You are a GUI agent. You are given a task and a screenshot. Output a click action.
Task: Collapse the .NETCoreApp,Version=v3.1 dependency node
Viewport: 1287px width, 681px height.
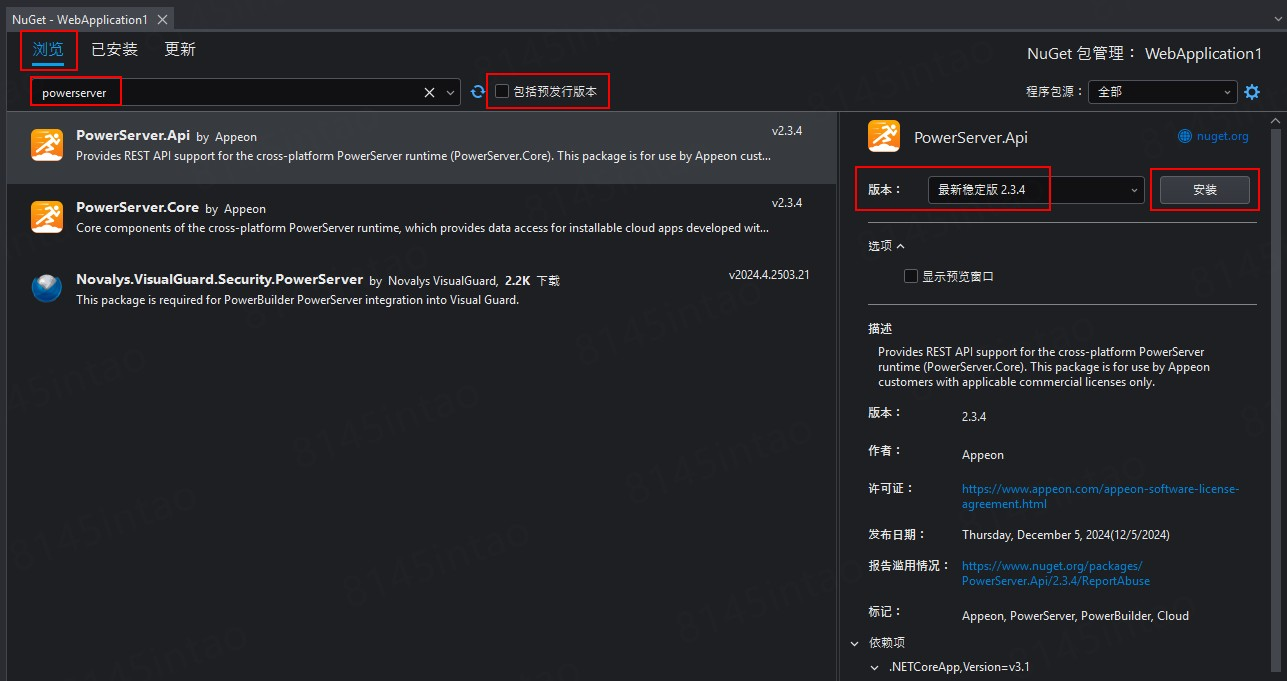pyautogui.click(x=874, y=667)
